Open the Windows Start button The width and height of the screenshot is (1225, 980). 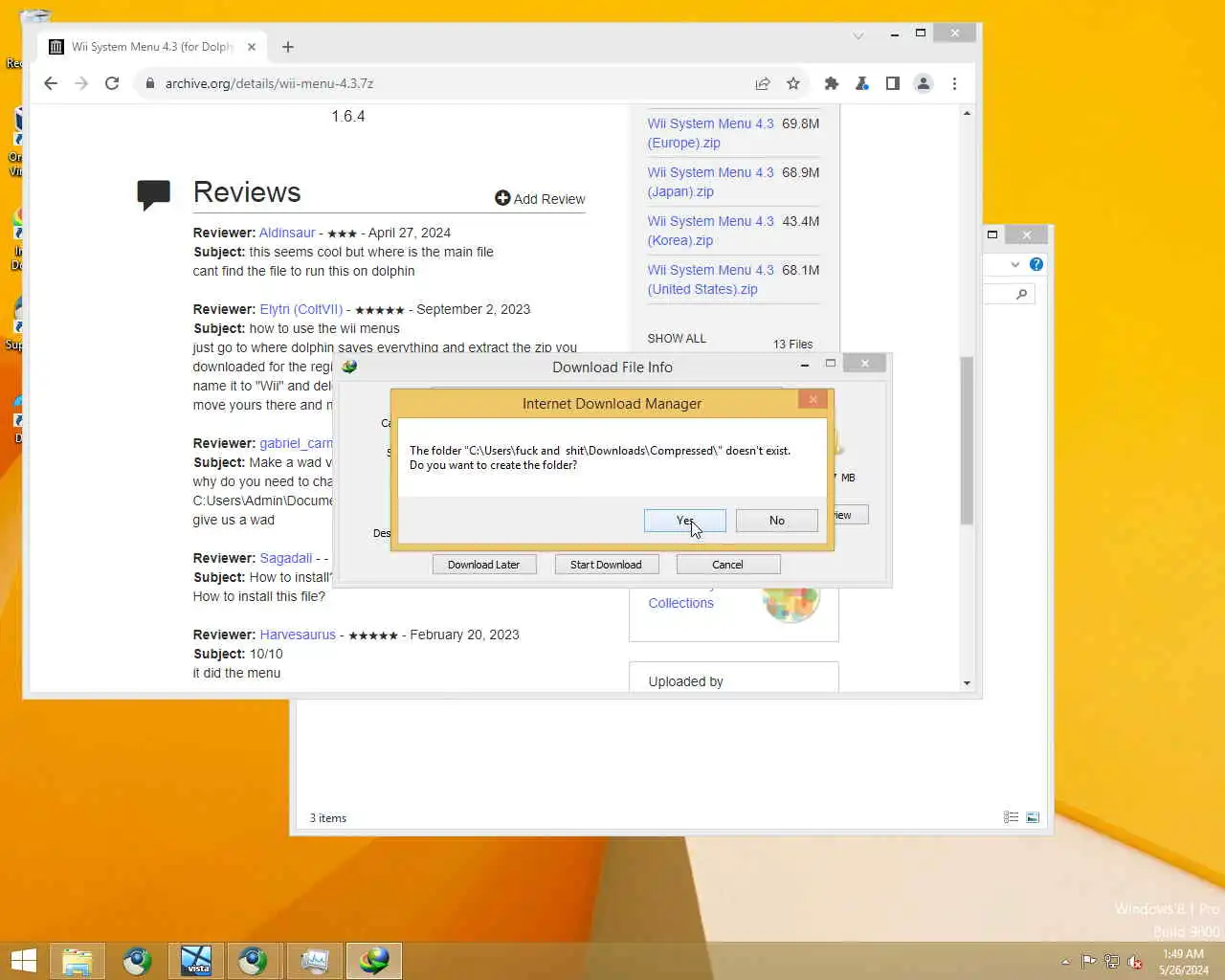click(23, 961)
